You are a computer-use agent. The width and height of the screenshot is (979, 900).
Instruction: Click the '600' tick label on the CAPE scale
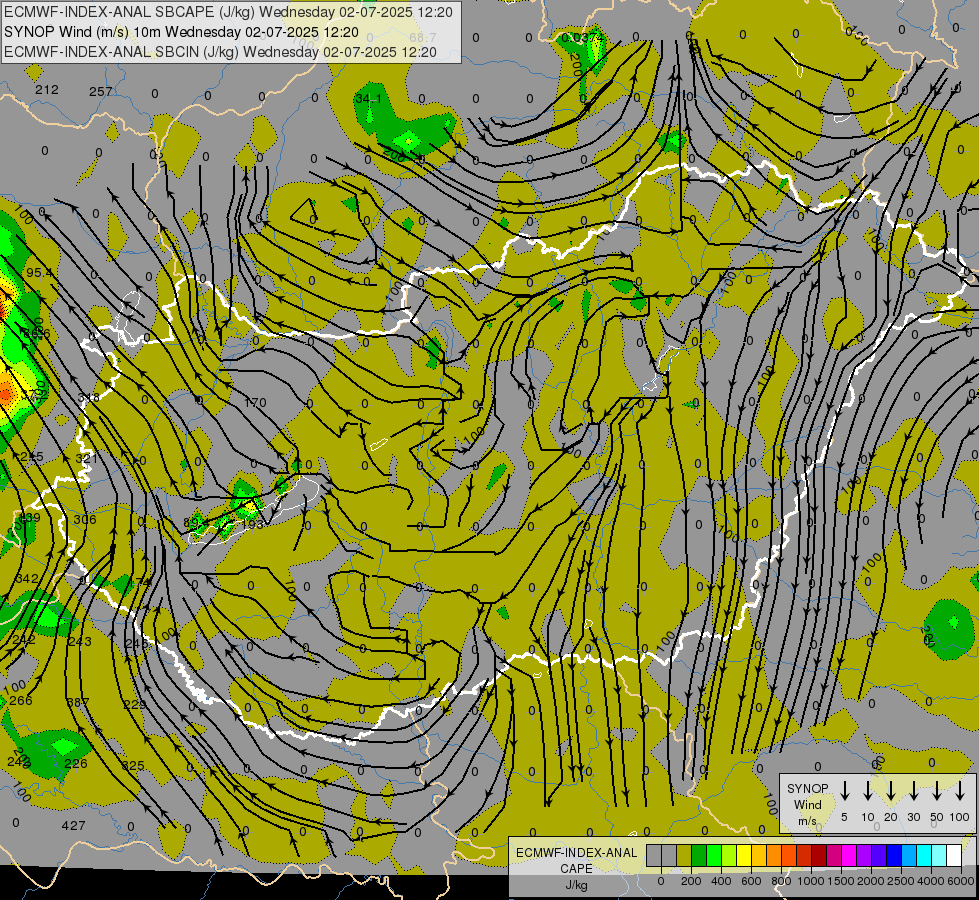[x=751, y=881]
